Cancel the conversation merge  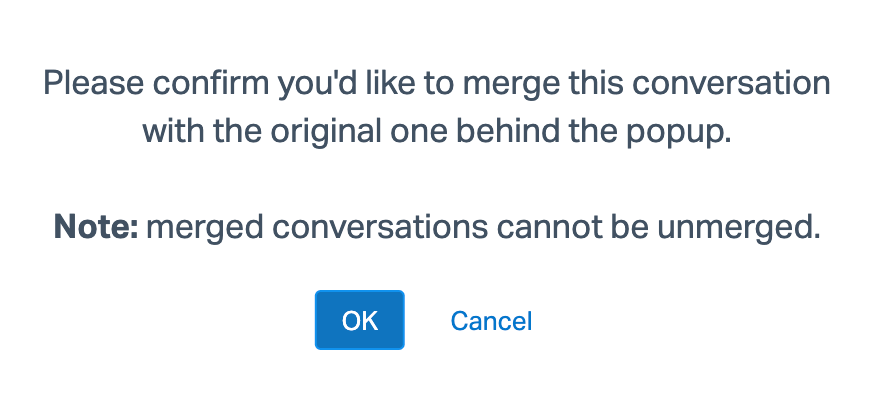click(491, 321)
